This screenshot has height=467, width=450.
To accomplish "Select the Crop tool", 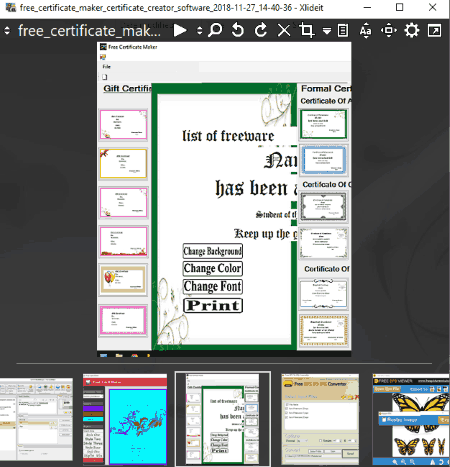I will click(307, 30).
